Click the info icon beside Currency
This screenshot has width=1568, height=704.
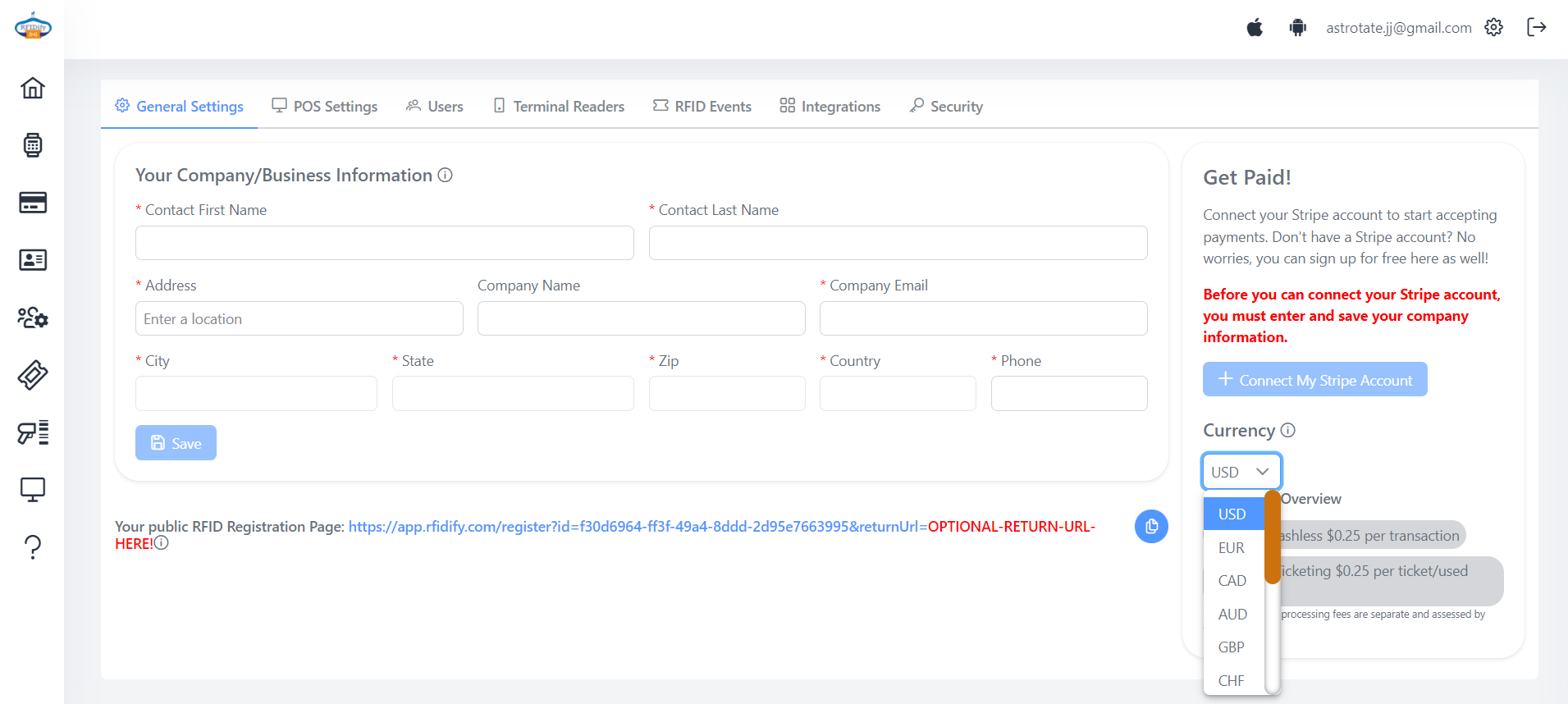pos(1288,430)
